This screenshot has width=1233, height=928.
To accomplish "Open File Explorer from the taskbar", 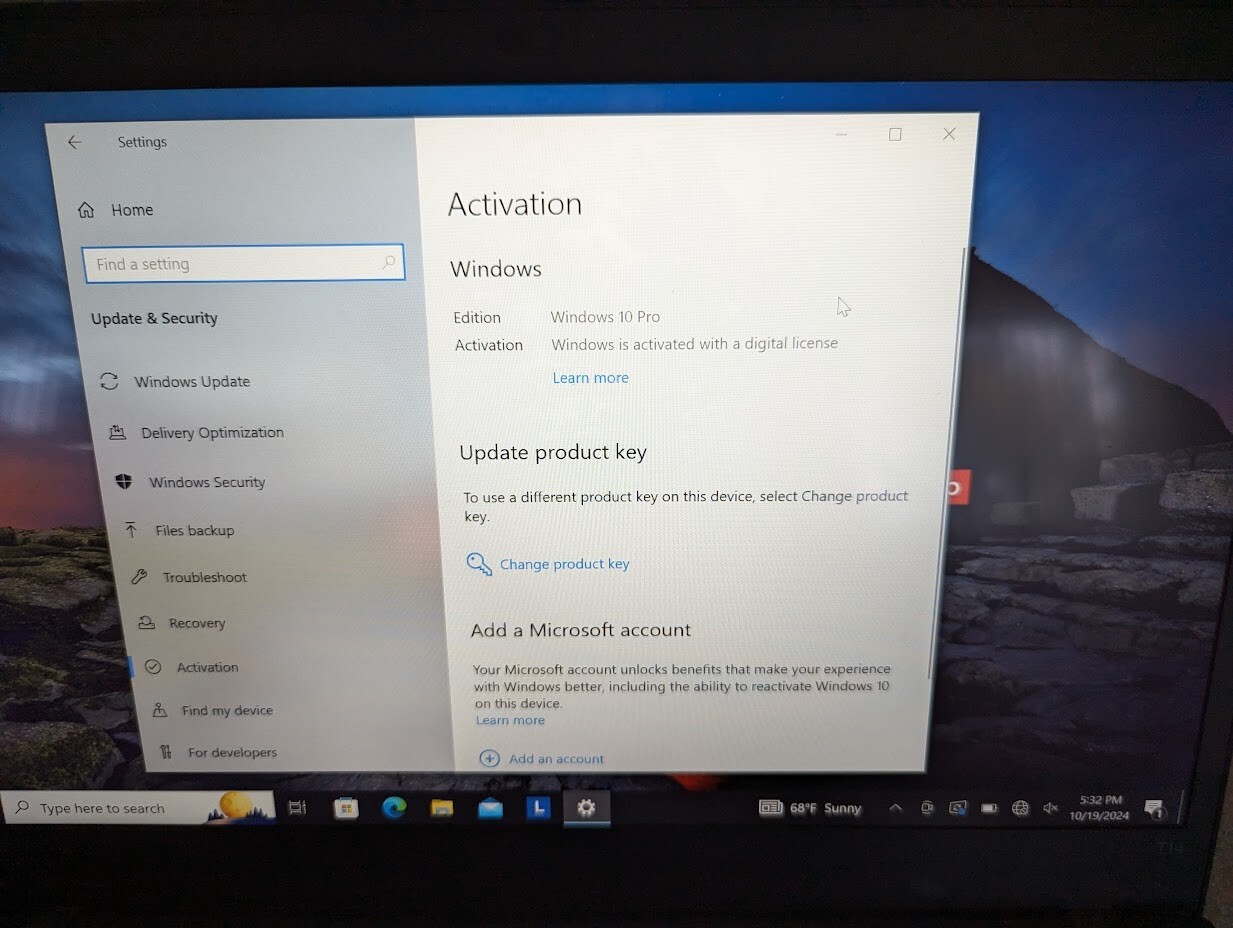I will (442, 807).
